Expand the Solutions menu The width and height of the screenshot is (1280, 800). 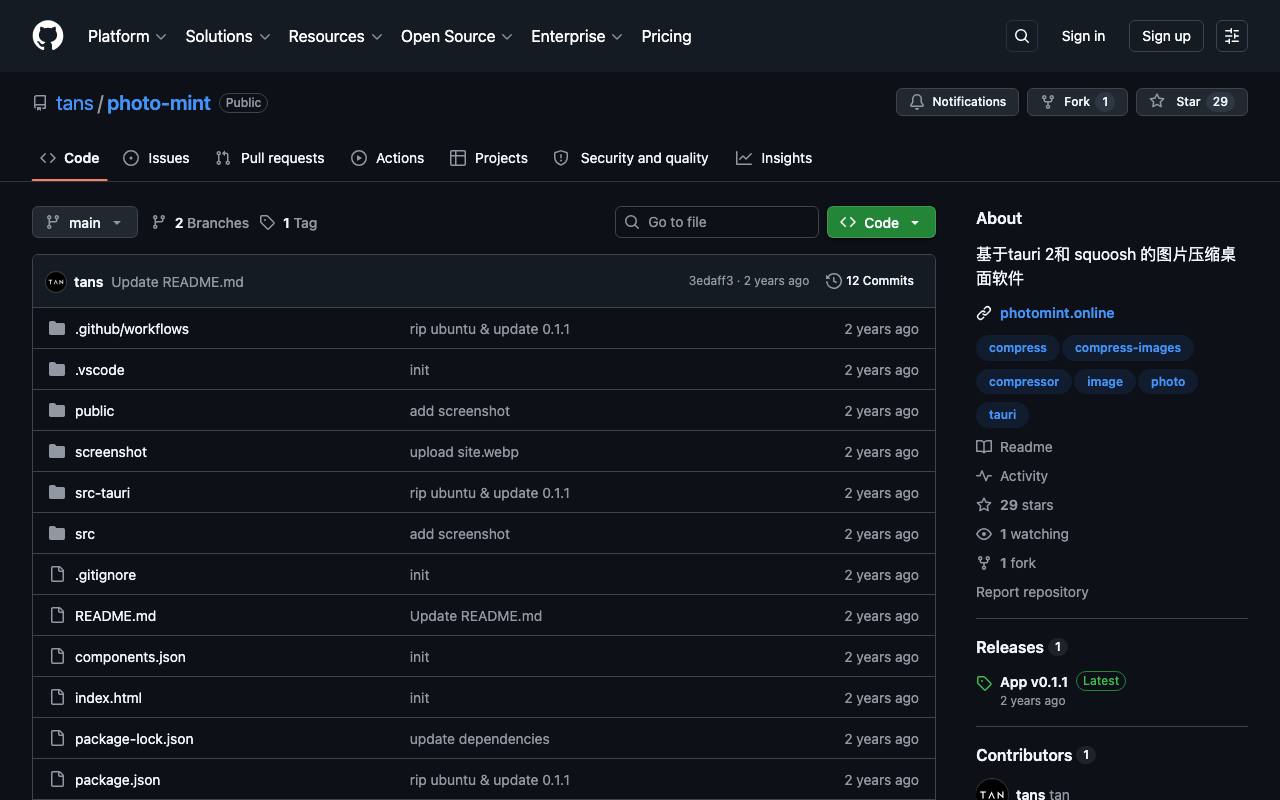(x=228, y=36)
